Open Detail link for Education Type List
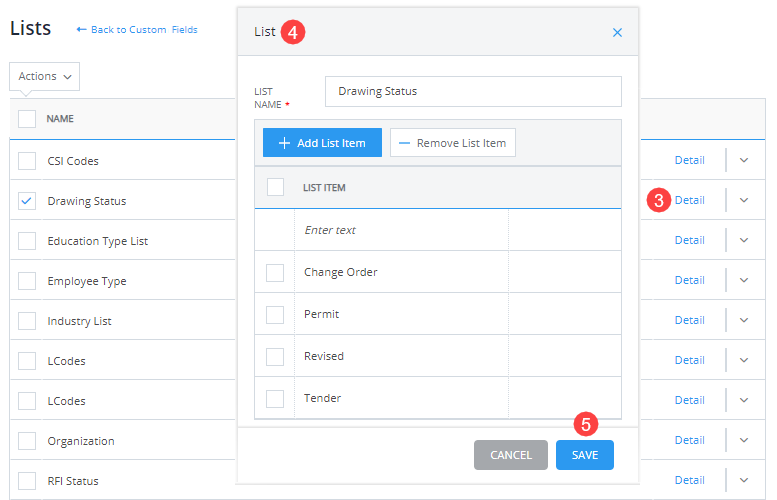This screenshot has width=777, height=500. tap(689, 240)
